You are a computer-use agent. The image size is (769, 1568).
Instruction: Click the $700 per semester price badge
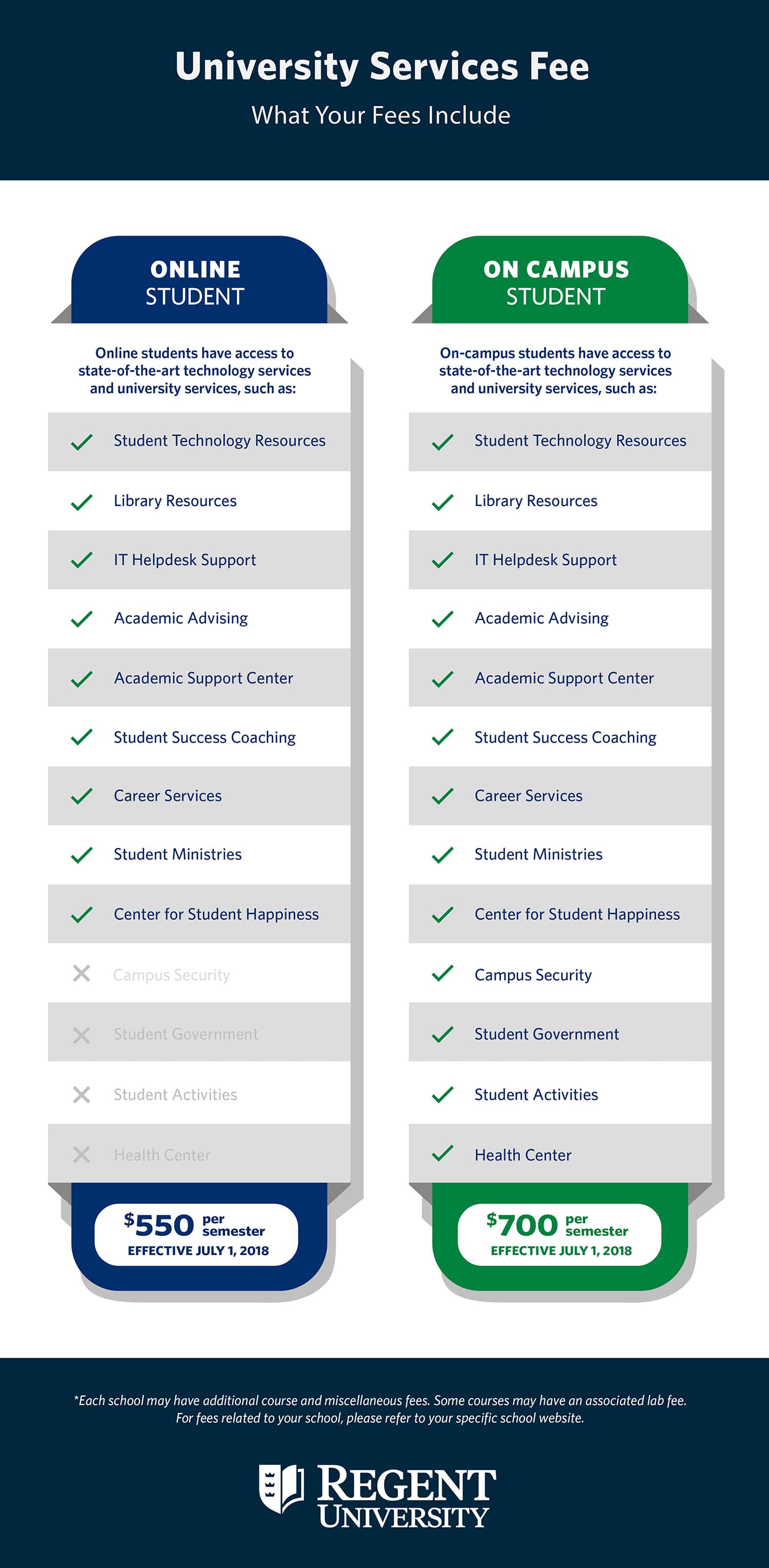[x=559, y=1235]
